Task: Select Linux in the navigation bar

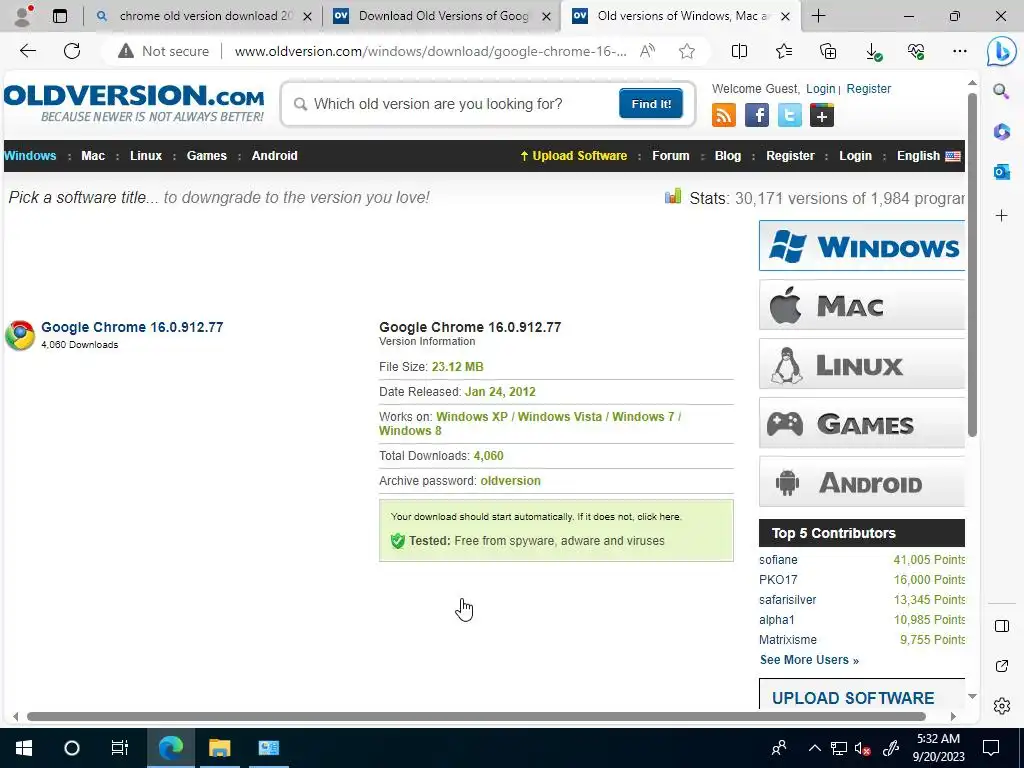Action: 146,155
